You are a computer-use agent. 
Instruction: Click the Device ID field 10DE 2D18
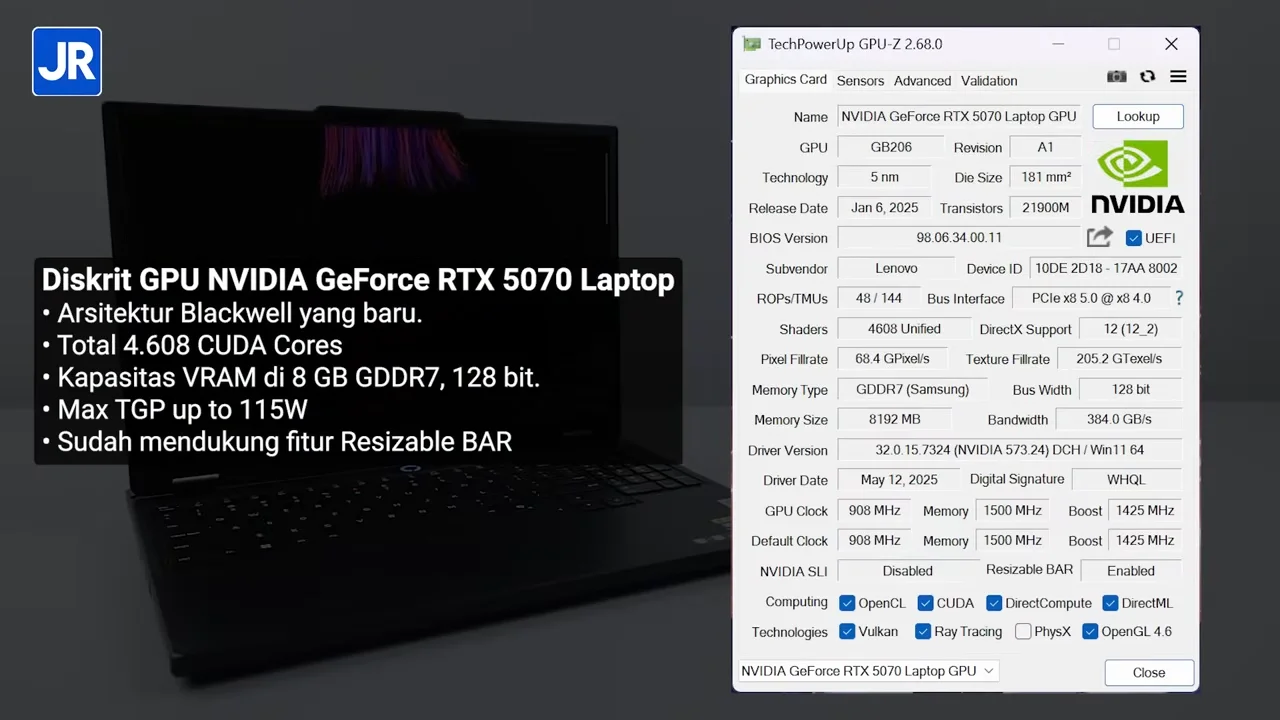(x=1106, y=268)
